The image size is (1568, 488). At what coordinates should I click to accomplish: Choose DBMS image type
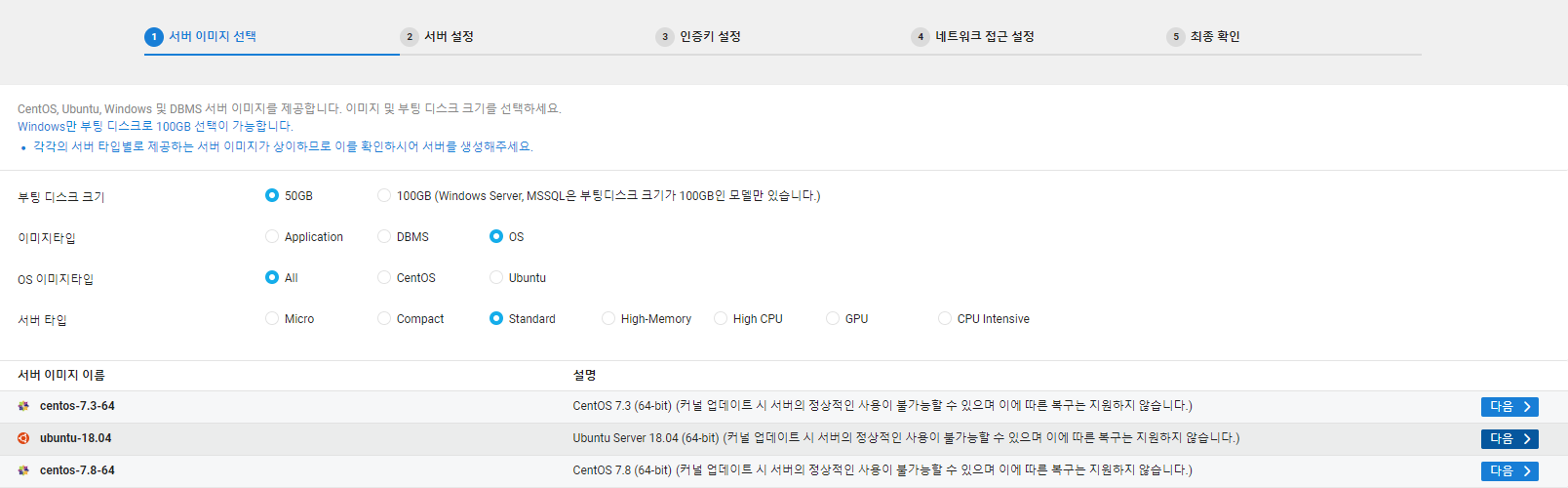[x=384, y=236]
